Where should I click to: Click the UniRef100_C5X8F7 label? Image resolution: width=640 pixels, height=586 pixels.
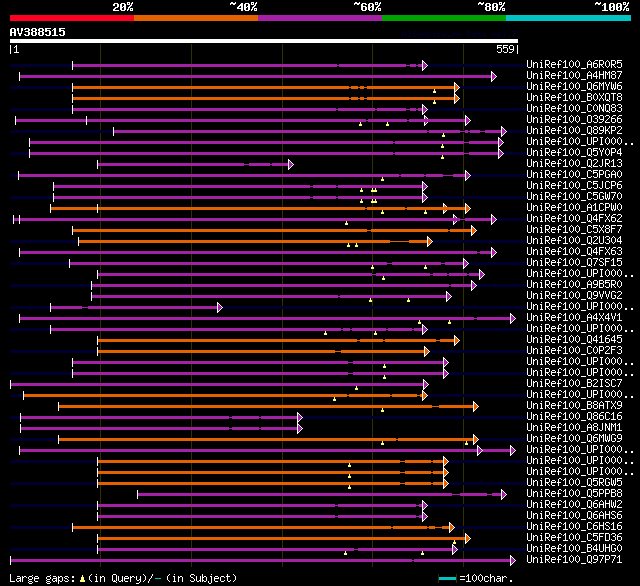(x=574, y=230)
